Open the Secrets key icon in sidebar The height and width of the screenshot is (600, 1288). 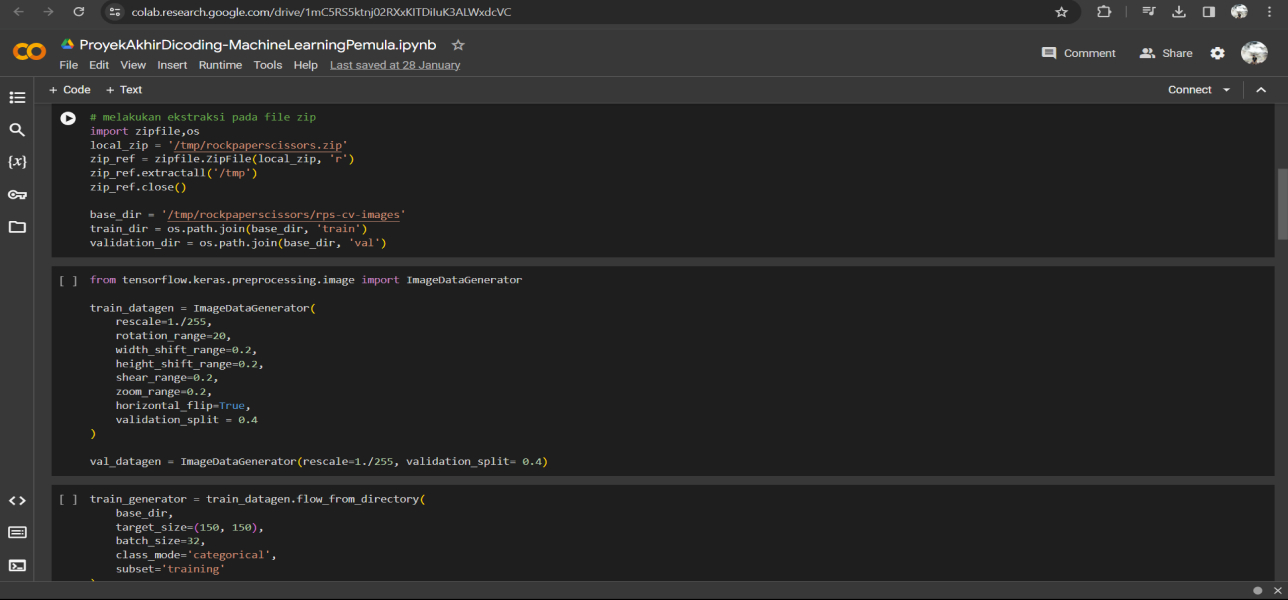click(17, 195)
